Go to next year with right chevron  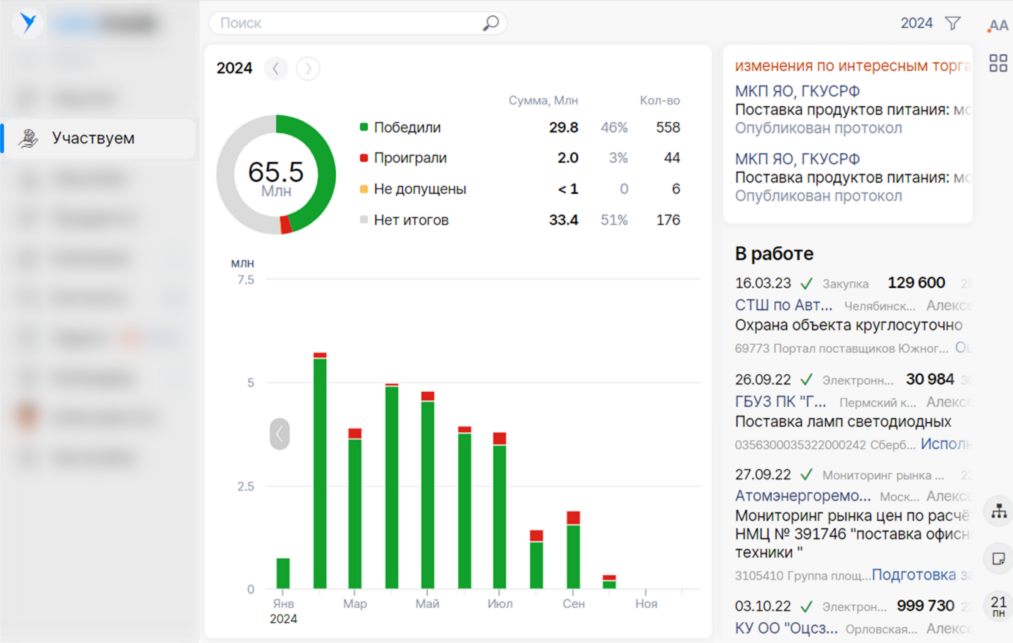point(308,68)
